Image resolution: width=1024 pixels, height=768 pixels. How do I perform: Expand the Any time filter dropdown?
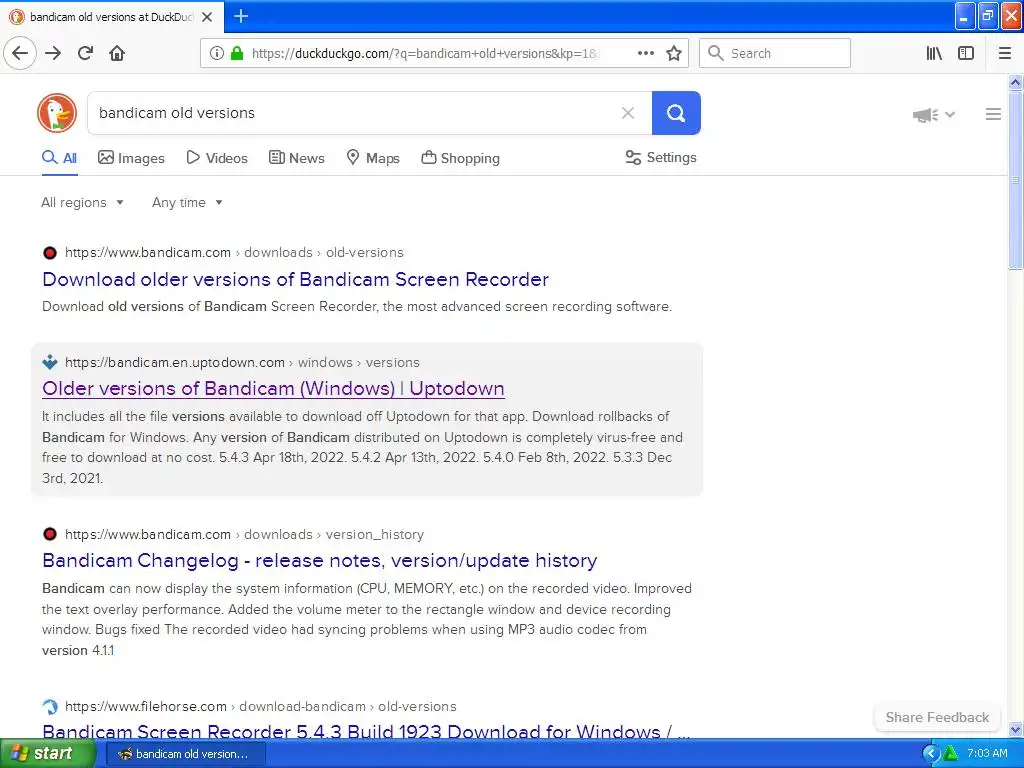[x=187, y=202]
